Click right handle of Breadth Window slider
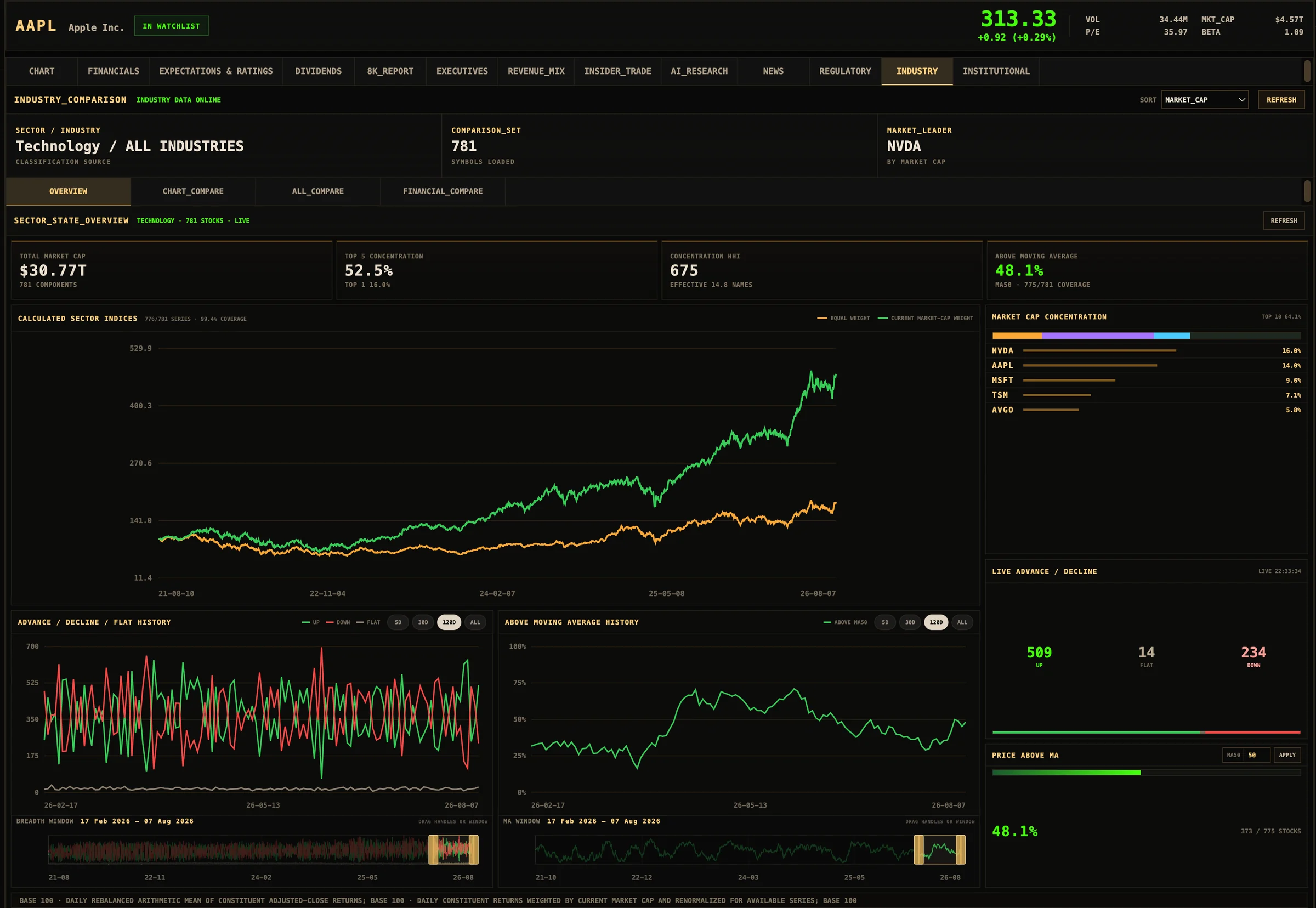The image size is (1316, 908). (473, 849)
